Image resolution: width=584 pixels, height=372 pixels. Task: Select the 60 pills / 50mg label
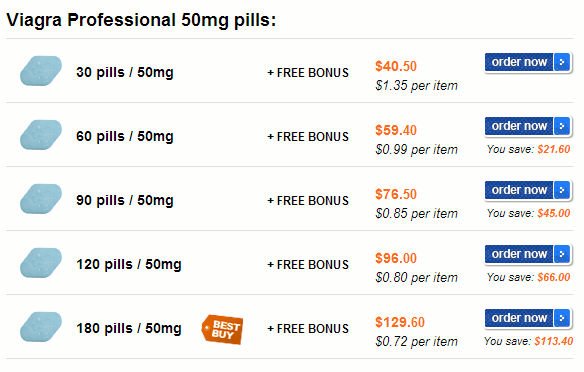coord(125,136)
